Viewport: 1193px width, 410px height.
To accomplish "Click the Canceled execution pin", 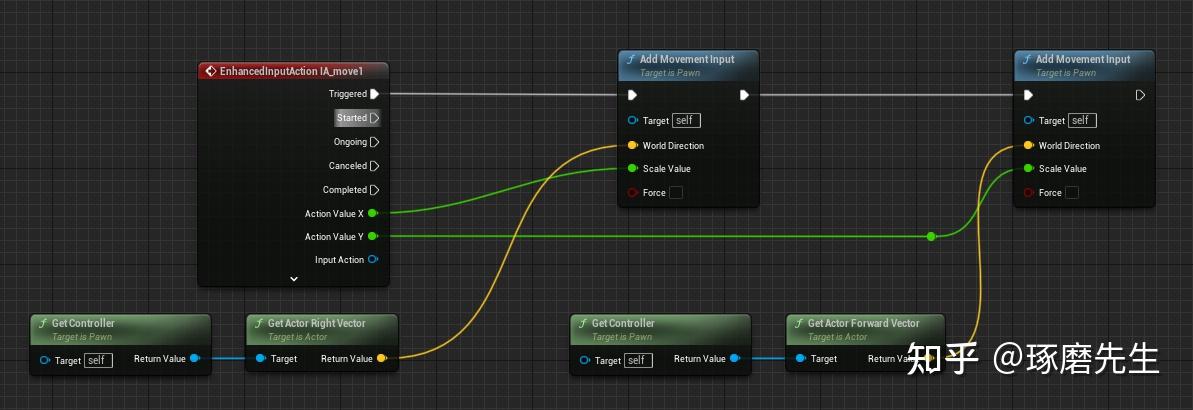I will coord(374,166).
